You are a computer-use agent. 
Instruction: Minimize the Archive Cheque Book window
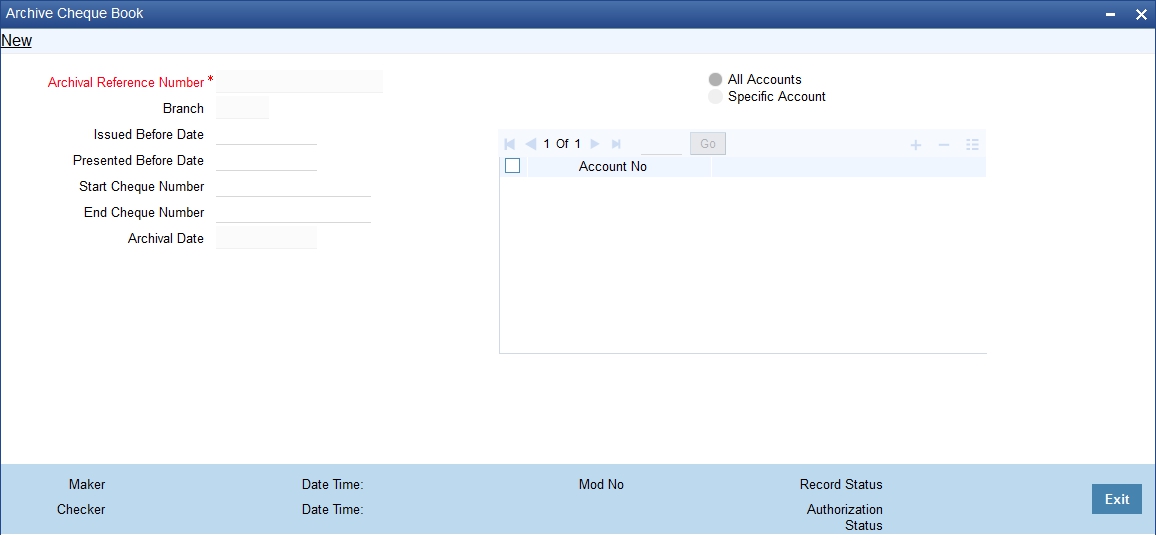(1110, 15)
